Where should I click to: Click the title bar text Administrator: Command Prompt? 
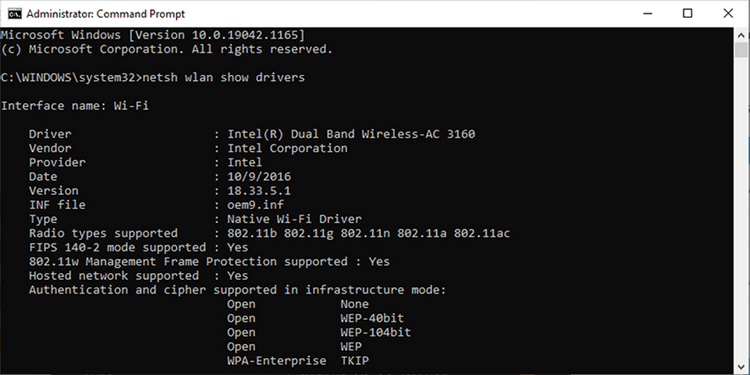(105, 14)
